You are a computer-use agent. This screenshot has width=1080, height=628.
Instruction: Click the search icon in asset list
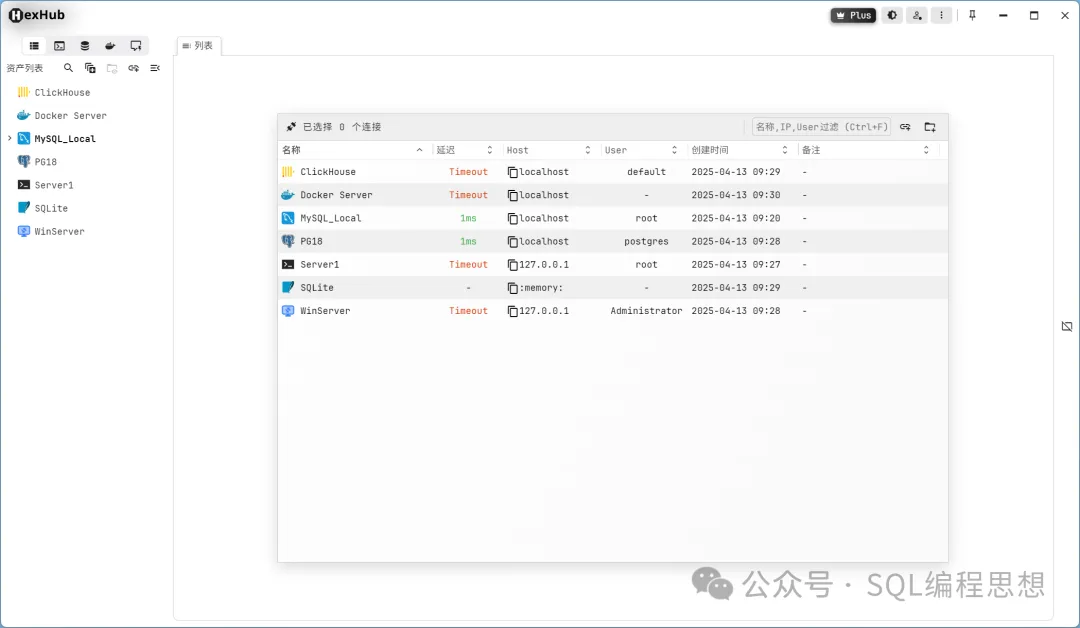(x=68, y=67)
